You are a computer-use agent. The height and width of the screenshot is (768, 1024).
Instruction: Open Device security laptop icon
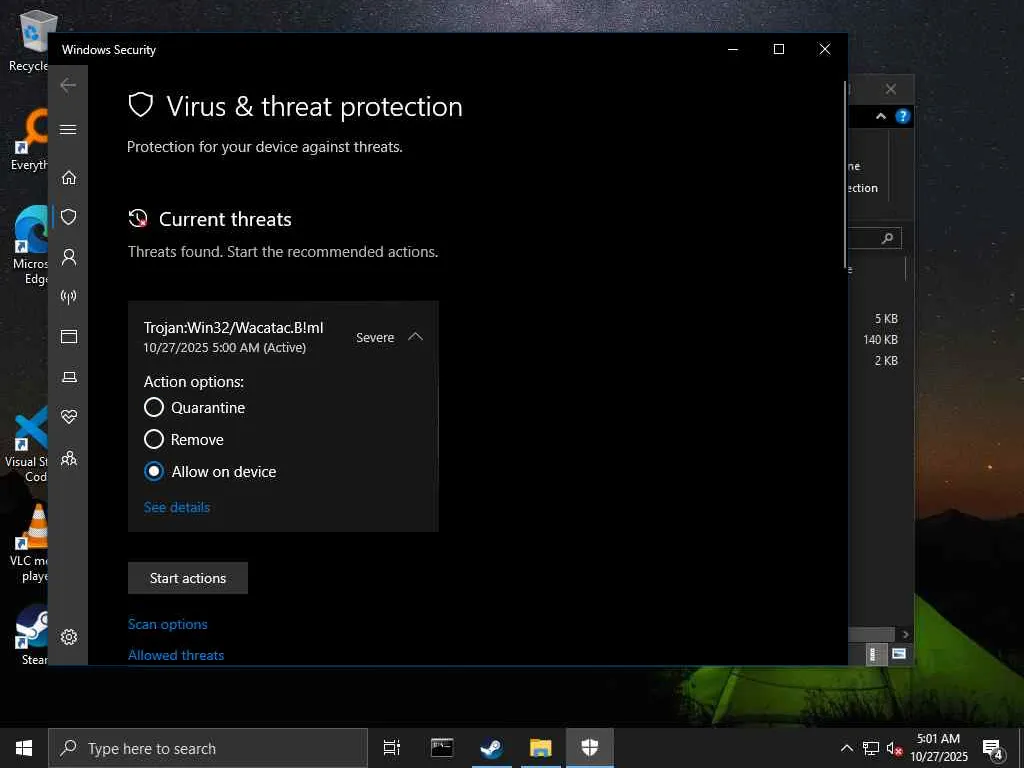[69, 377]
